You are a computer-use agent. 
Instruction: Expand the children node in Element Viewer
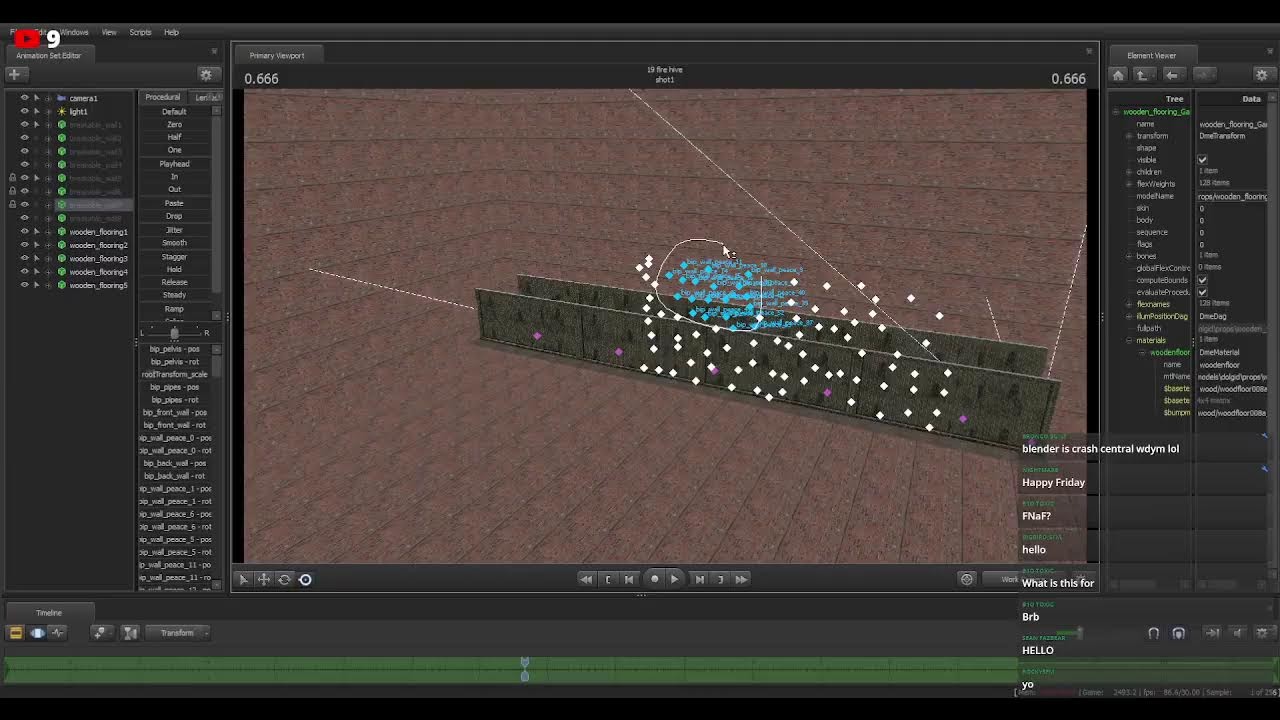1128,172
